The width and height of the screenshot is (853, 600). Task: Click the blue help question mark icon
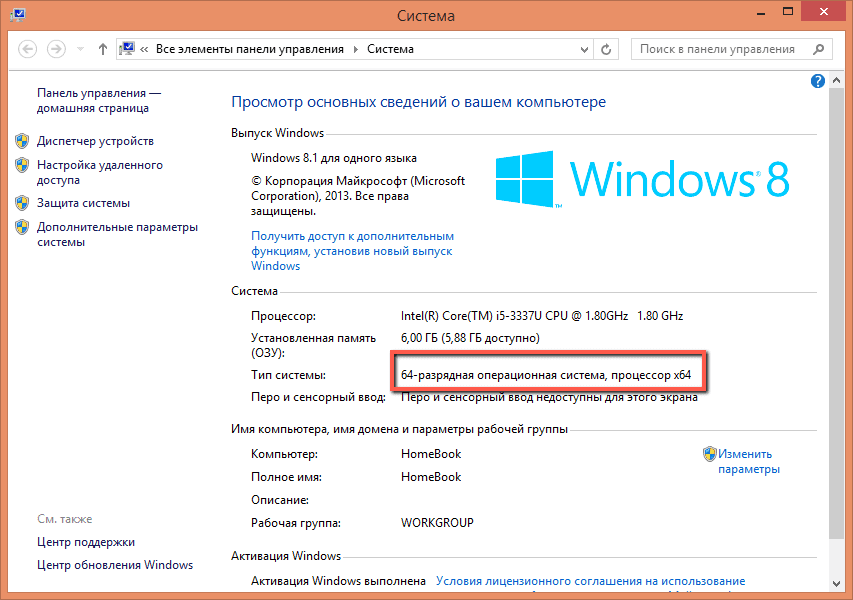(817, 81)
